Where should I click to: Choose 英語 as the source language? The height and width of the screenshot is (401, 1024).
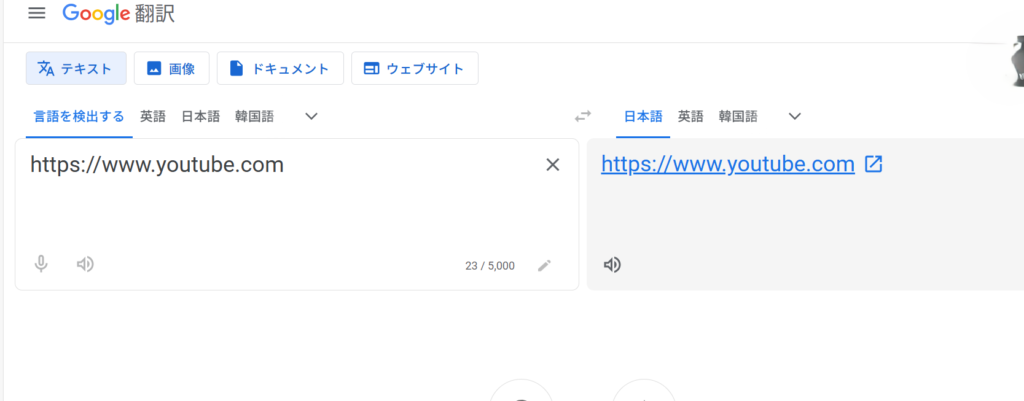tap(153, 117)
